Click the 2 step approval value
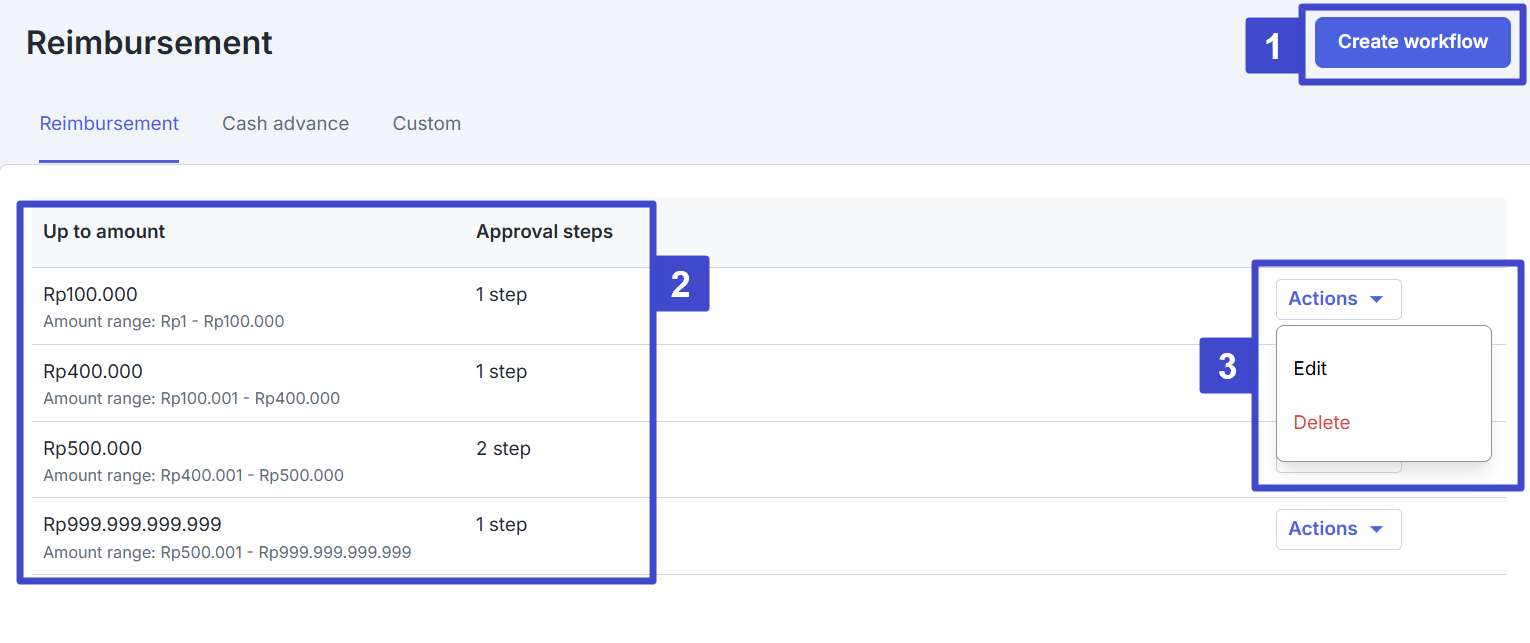 503,448
